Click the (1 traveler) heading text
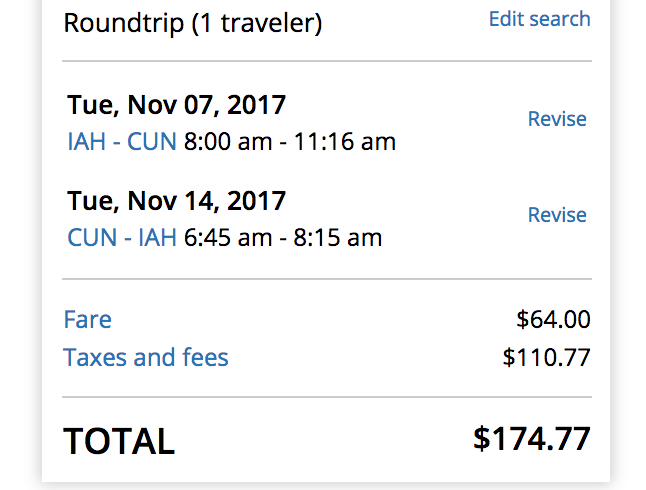Viewport: 646px width, 490px height. pos(257,23)
